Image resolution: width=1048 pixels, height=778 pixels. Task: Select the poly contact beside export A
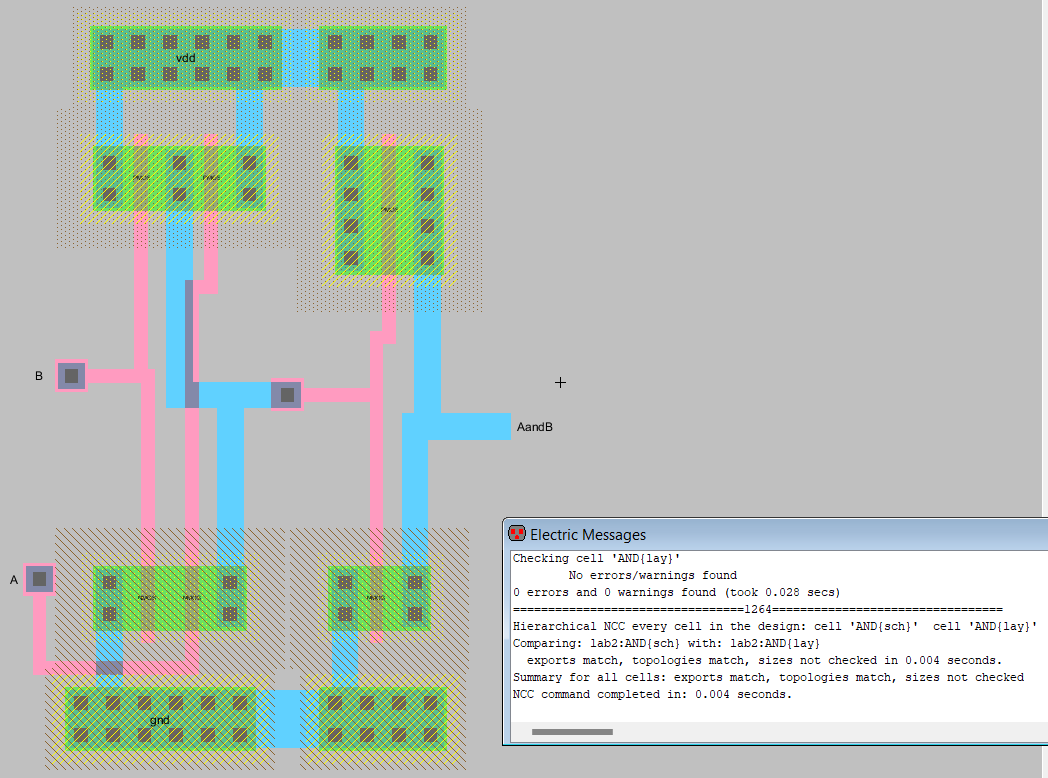39,579
